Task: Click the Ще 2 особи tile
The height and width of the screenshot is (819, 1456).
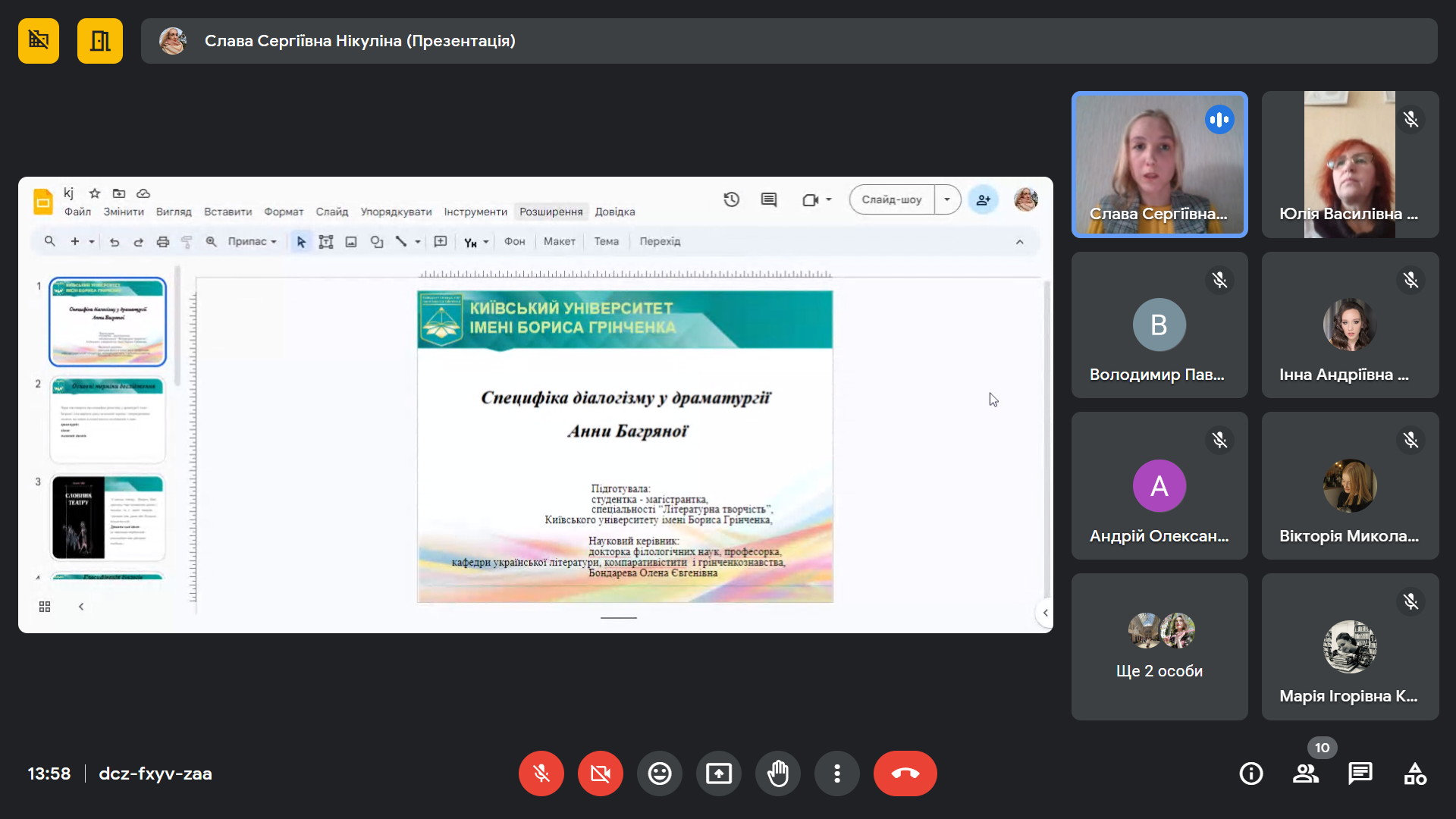Action: coord(1159,646)
